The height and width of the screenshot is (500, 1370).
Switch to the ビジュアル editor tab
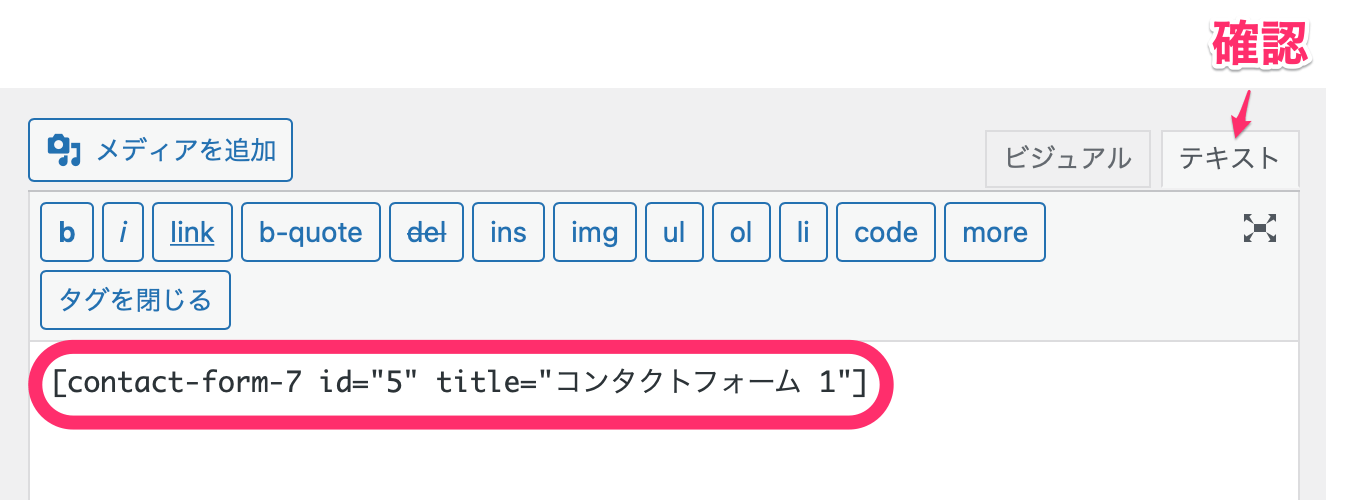tap(1068, 158)
